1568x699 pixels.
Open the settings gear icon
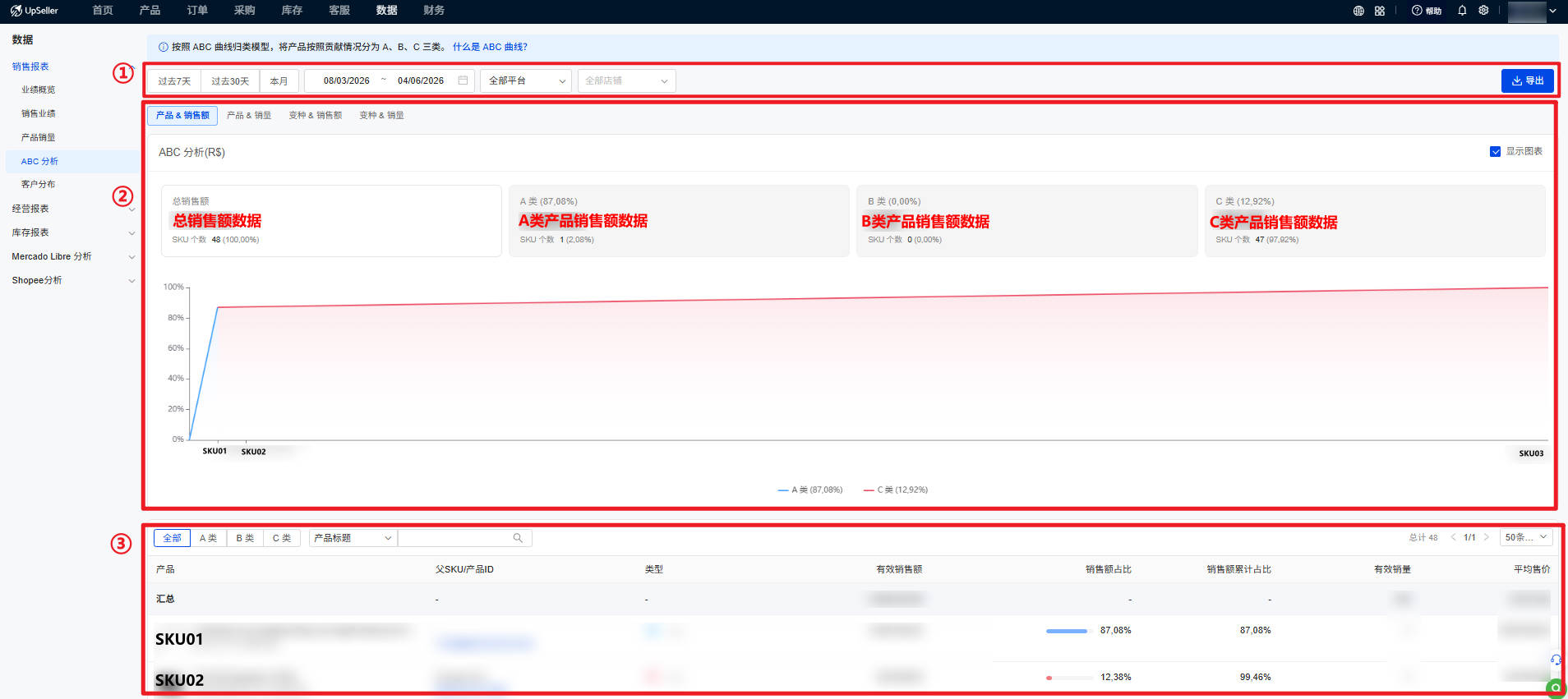pyautogui.click(x=1483, y=11)
